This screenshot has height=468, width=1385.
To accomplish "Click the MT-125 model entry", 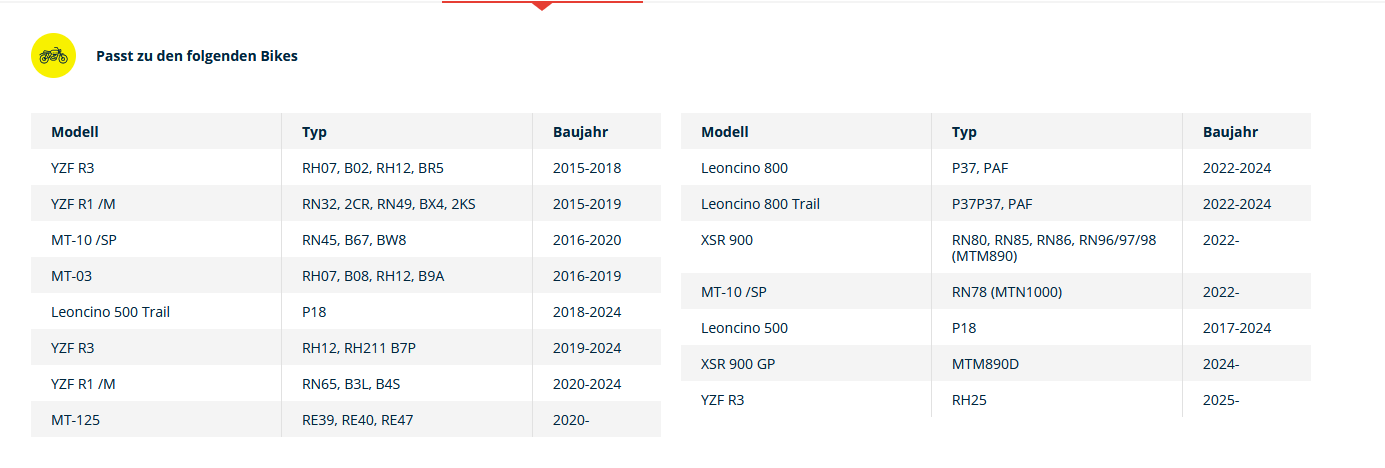I will (76, 420).
